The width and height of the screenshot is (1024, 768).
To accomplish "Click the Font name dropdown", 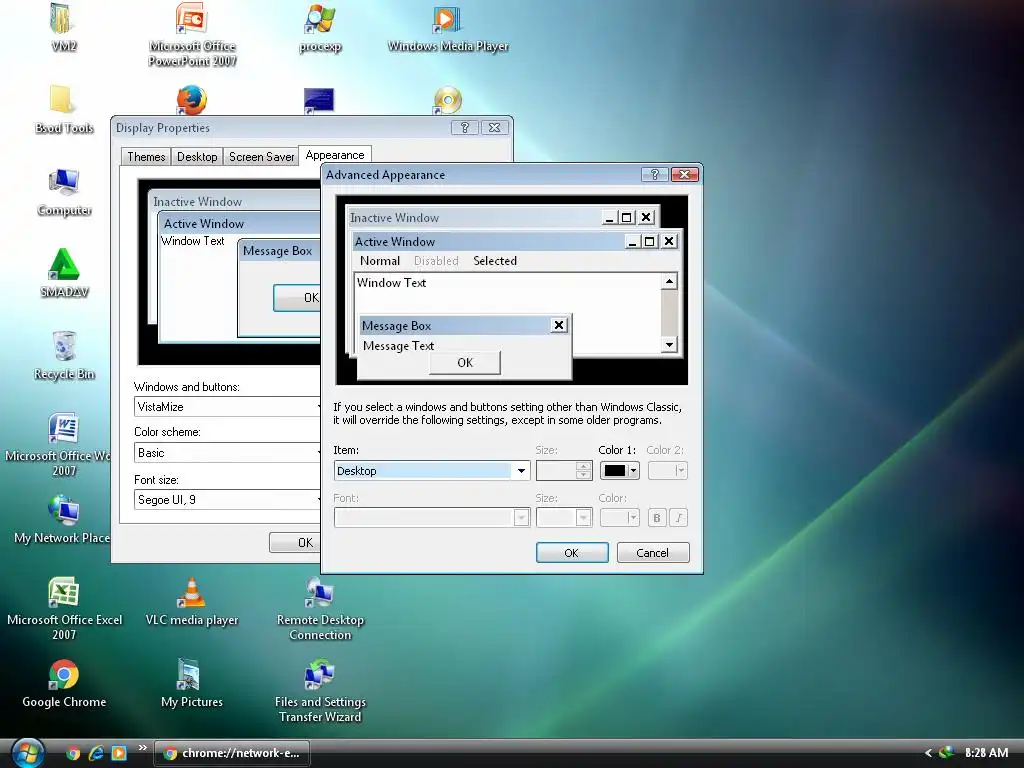I will (x=432, y=518).
